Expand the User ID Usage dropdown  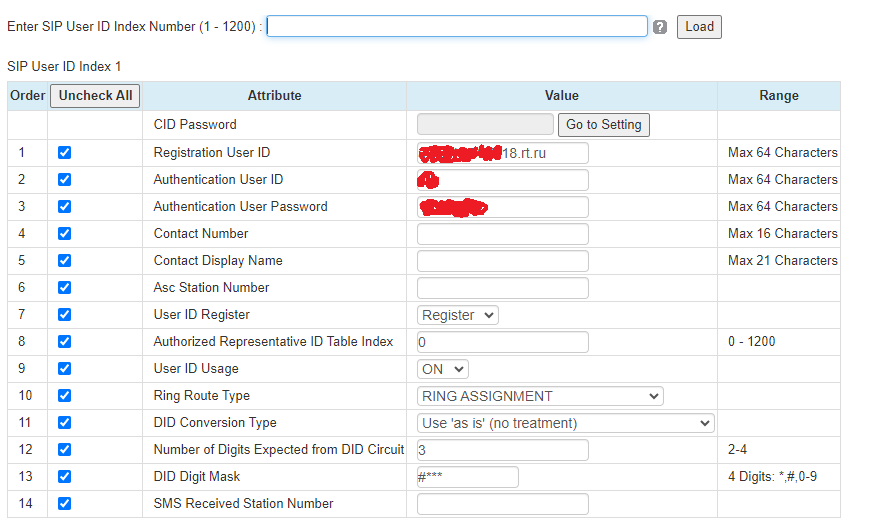[x=442, y=369]
